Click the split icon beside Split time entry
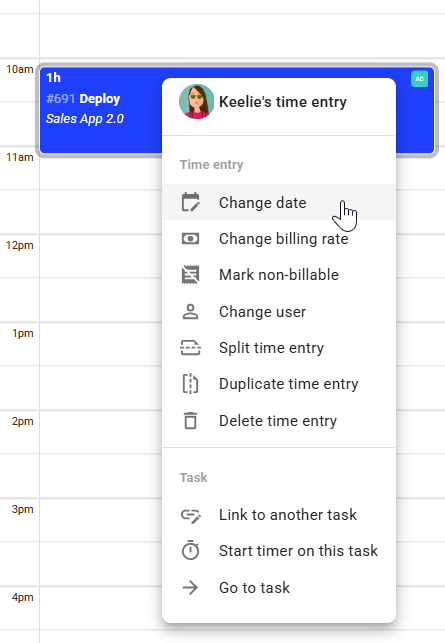445x643 pixels. coord(190,348)
